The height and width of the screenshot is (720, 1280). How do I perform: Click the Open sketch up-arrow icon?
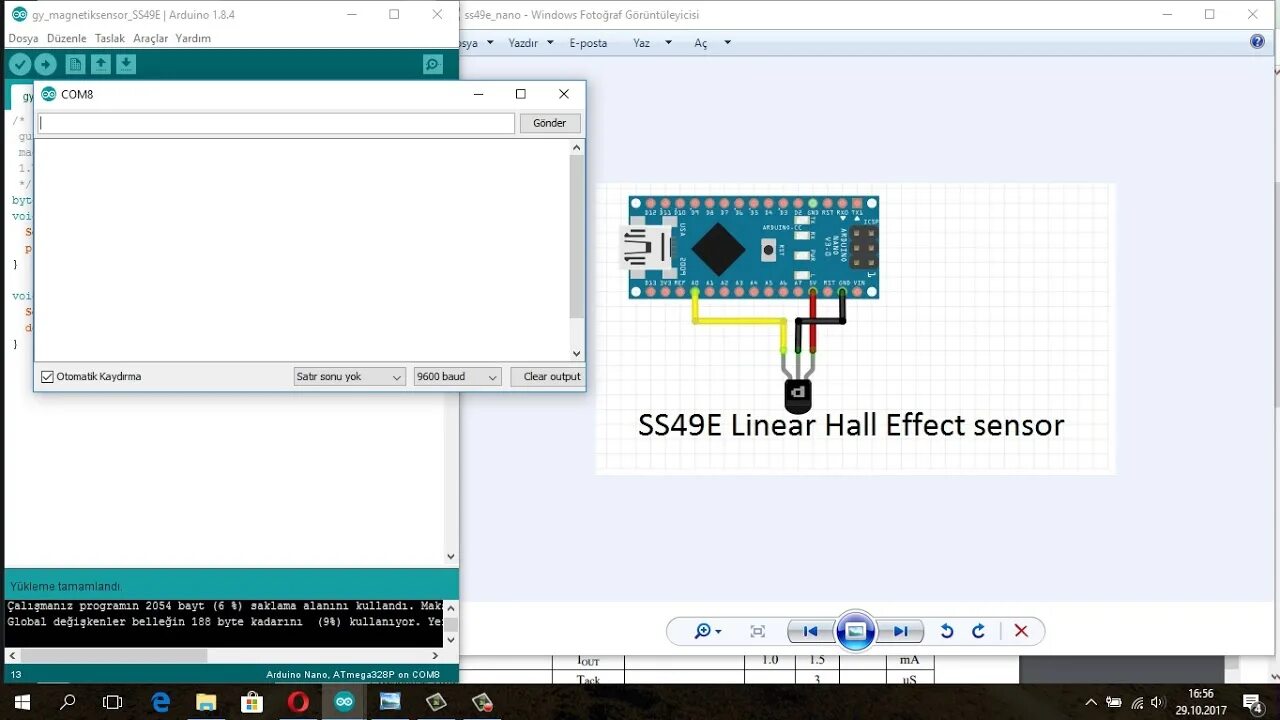(x=101, y=64)
